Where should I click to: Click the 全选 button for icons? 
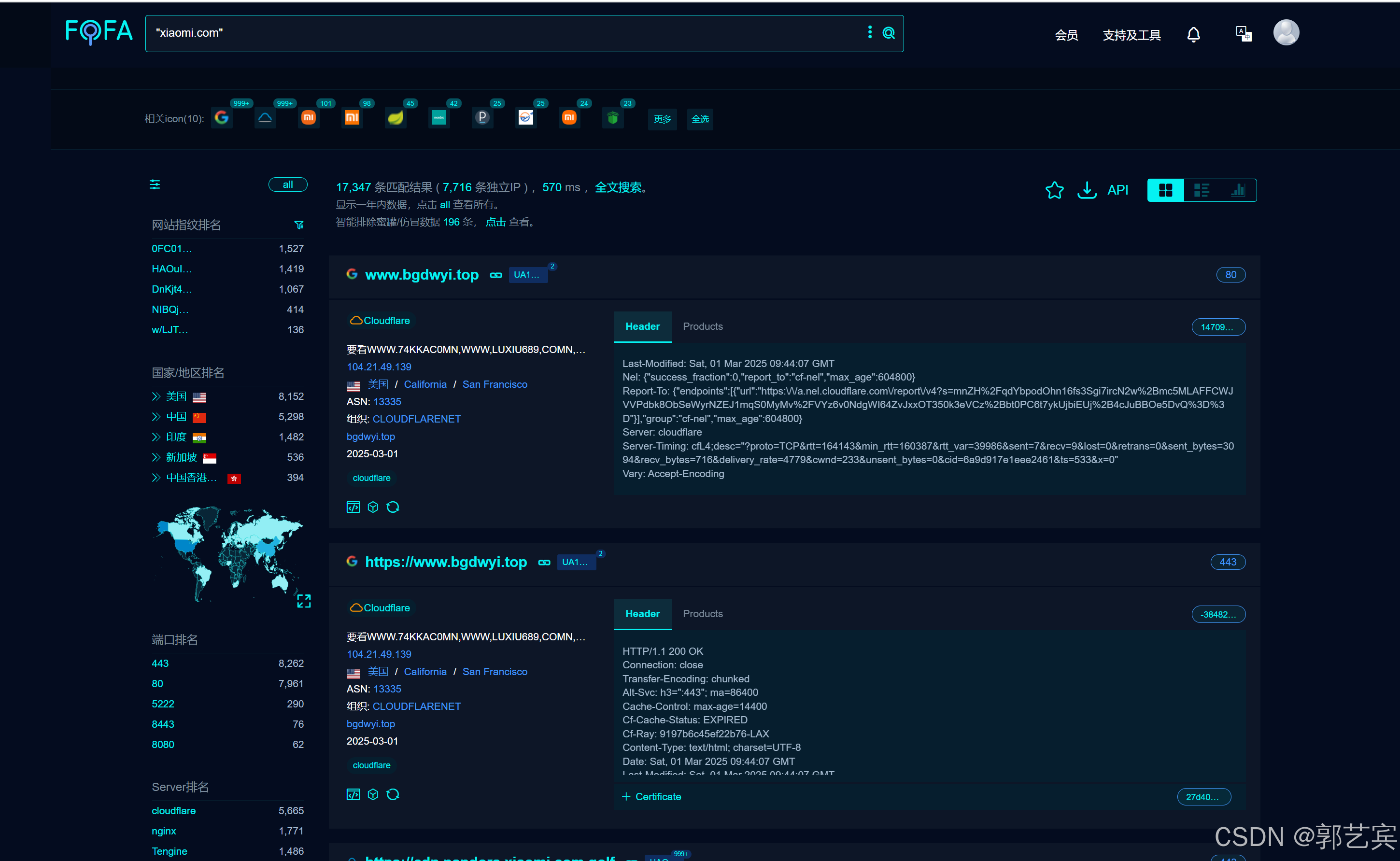[700, 119]
